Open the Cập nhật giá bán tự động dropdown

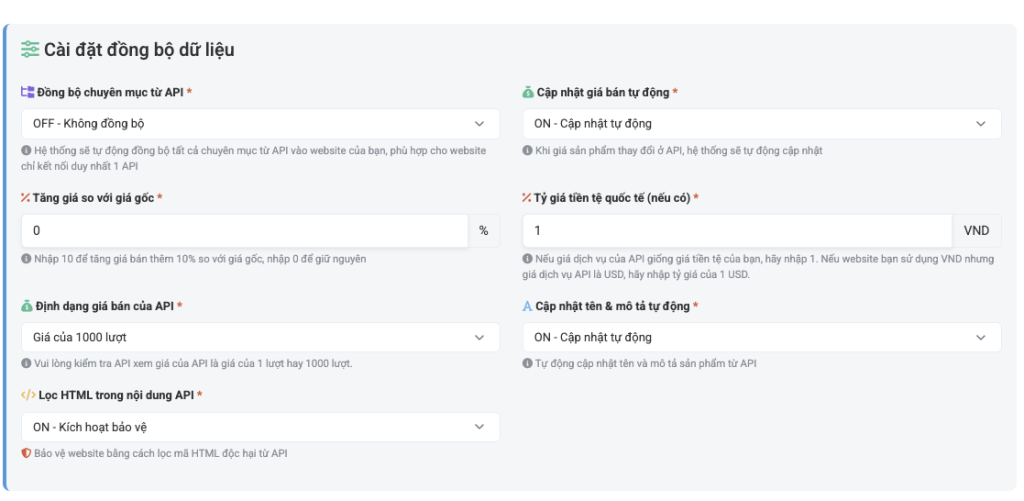(761, 123)
